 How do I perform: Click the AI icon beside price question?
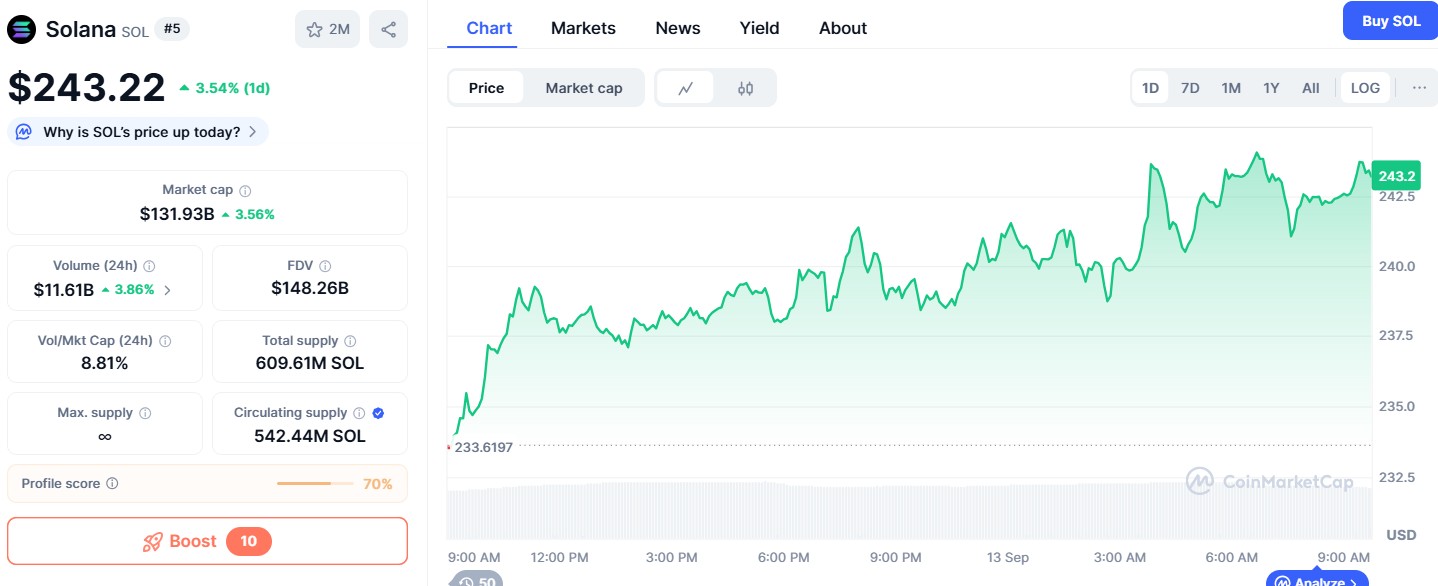[x=23, y=132]
